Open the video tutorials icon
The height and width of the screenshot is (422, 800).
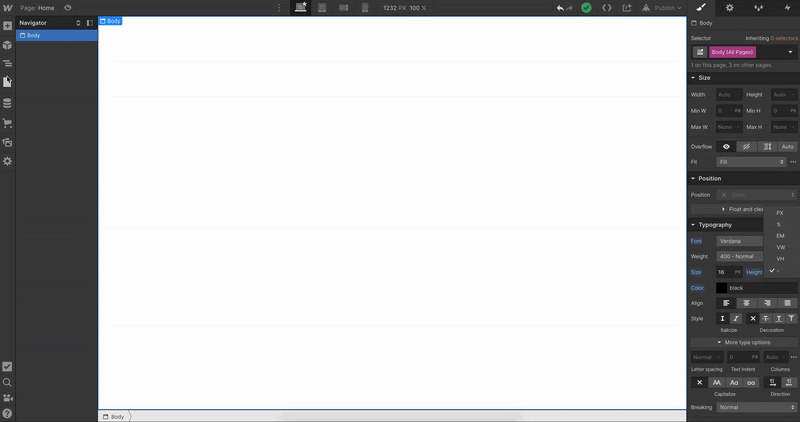point(7,398)
